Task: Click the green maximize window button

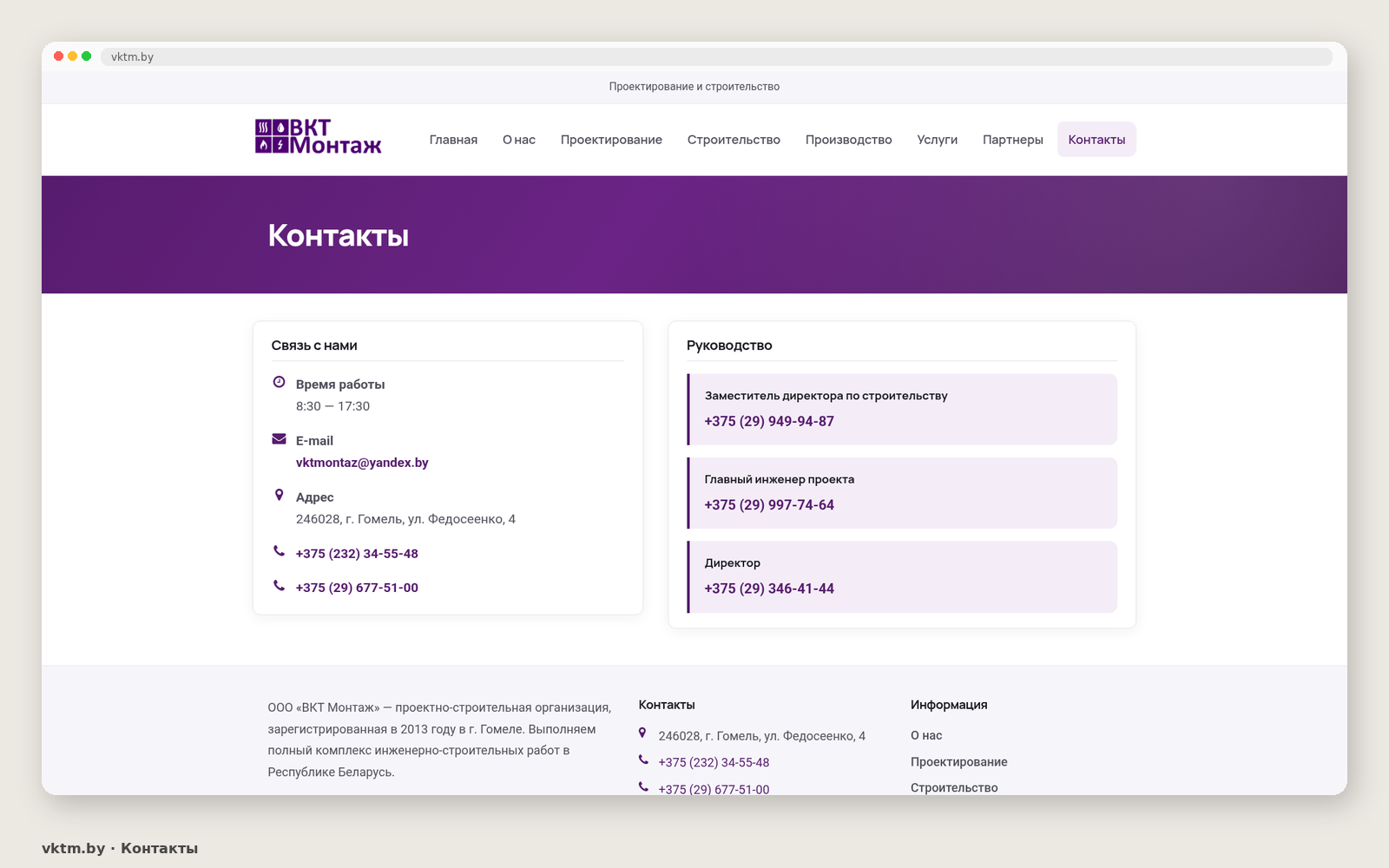Action: [x=87, y=56]
